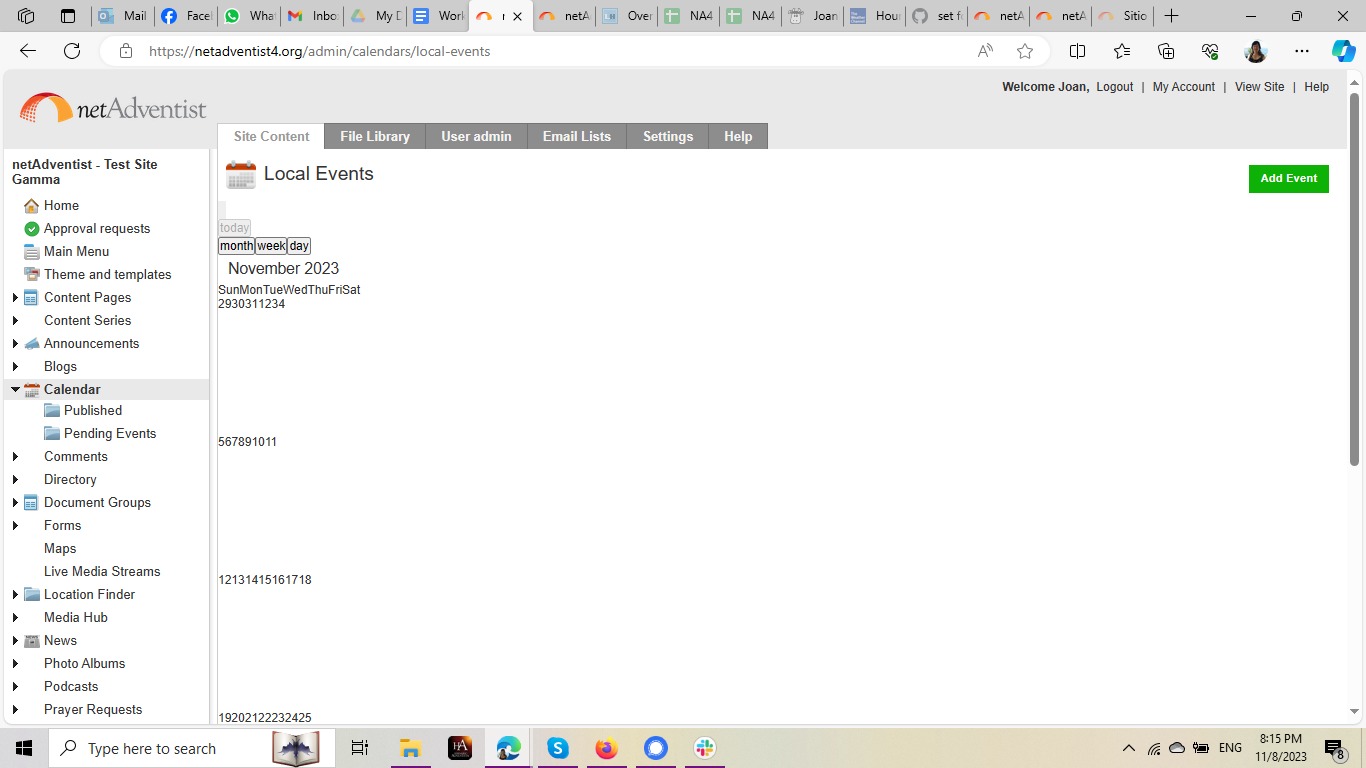Click the Logout link

(x=1114, y=87)
